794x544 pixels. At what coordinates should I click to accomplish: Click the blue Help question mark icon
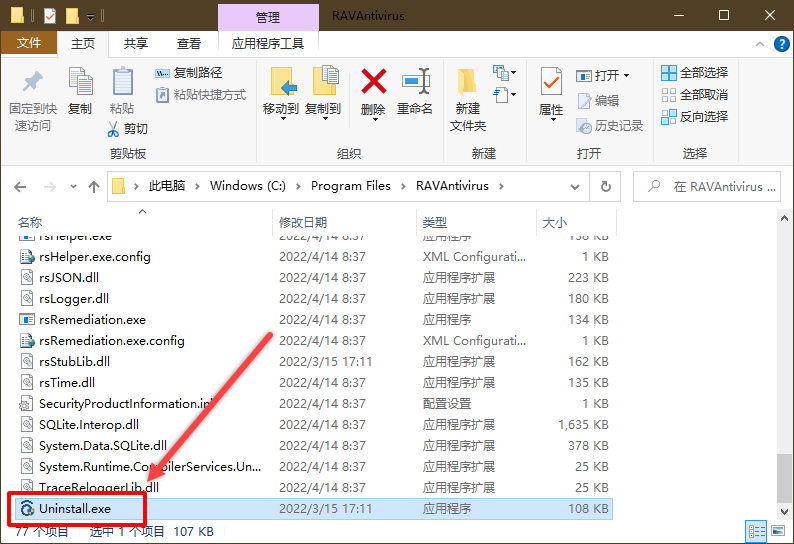pyautogui.click(x=781, y=44)
